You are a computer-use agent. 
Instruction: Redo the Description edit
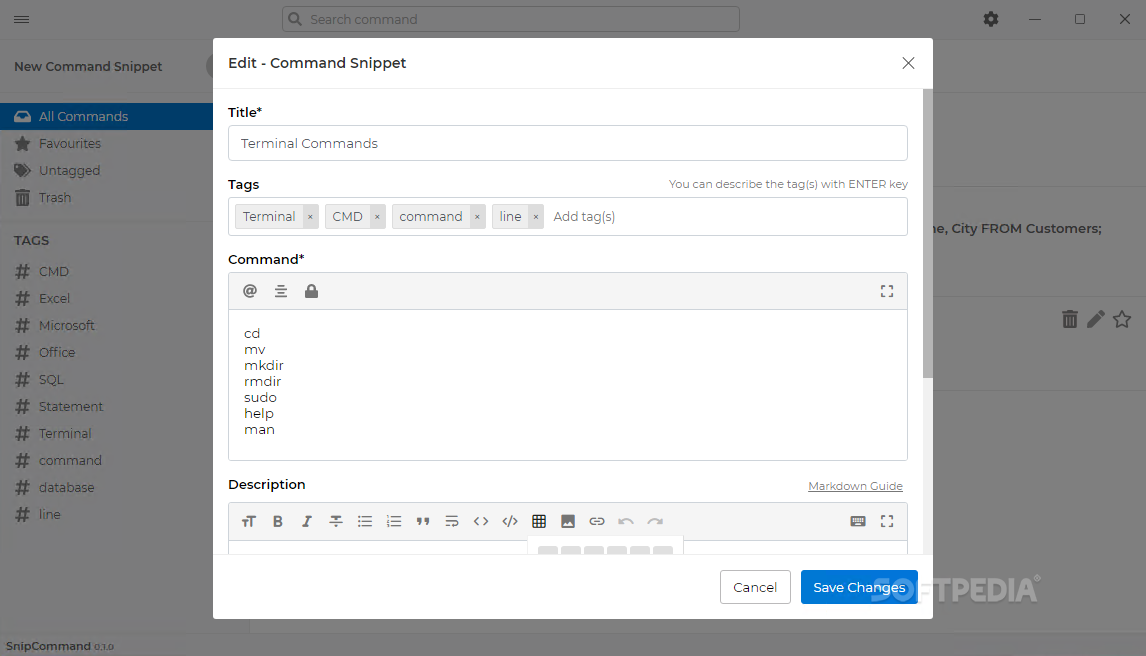(x=655, y=522)
